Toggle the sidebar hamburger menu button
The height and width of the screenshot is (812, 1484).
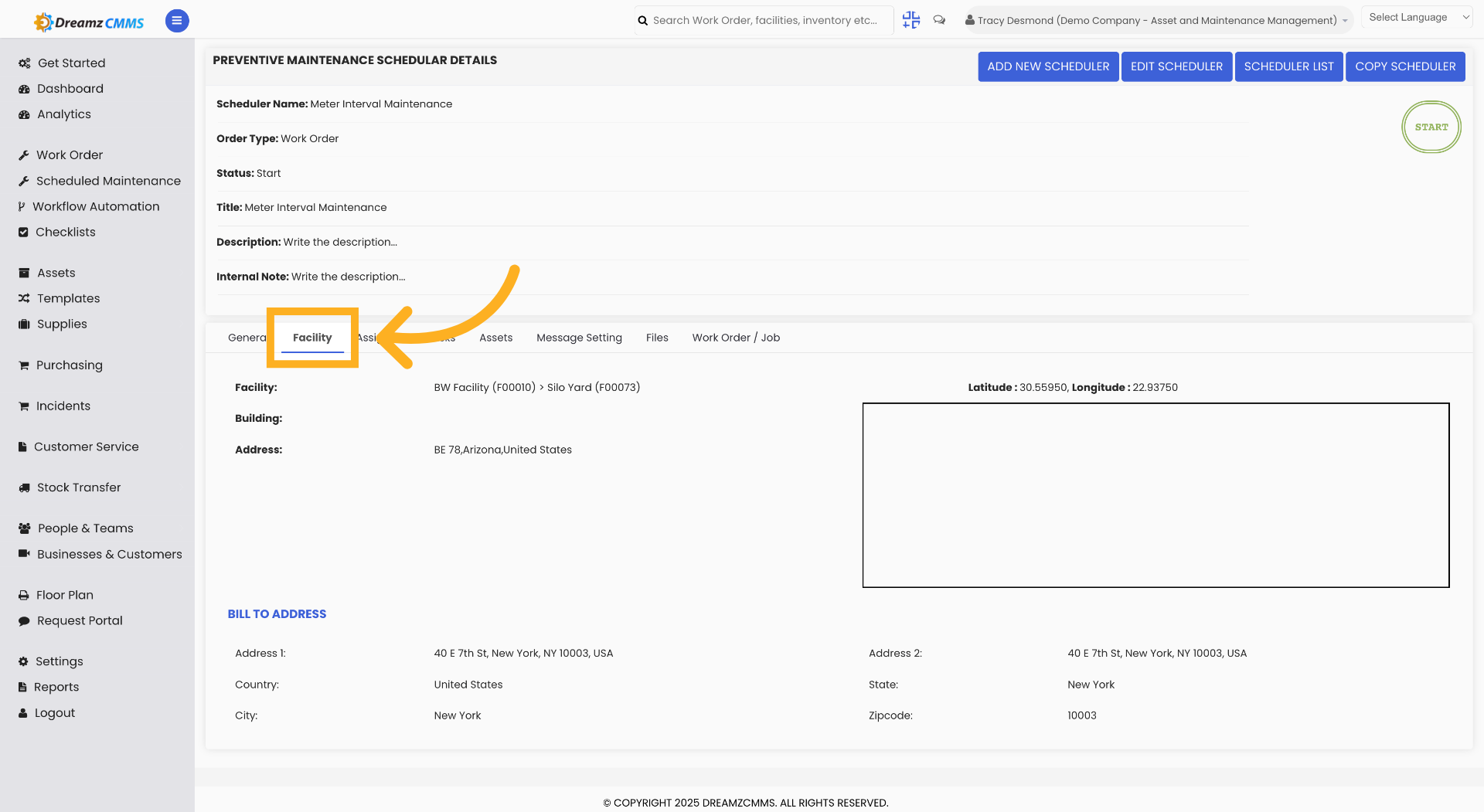177,21
